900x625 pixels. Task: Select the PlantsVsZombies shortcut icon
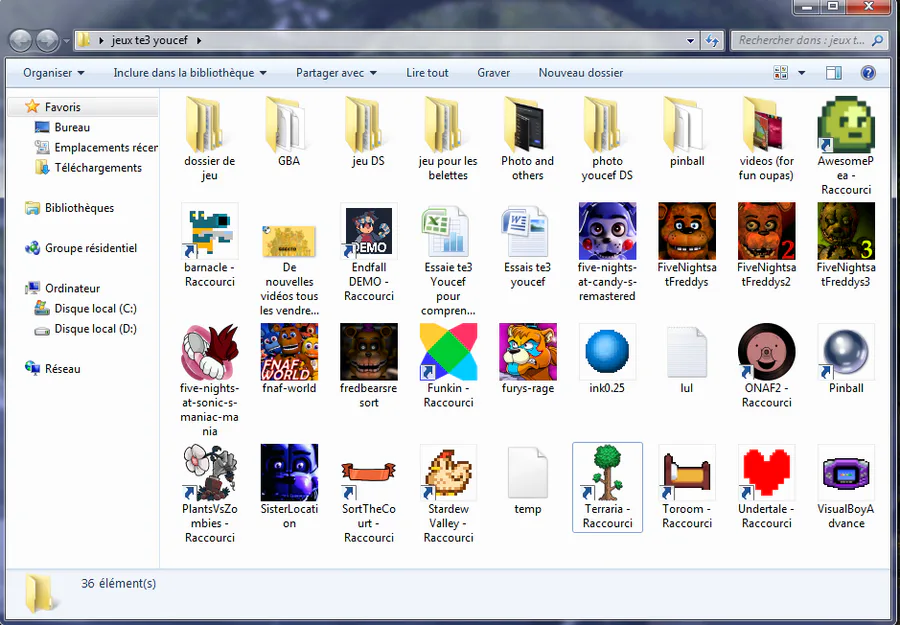[210, 472]
